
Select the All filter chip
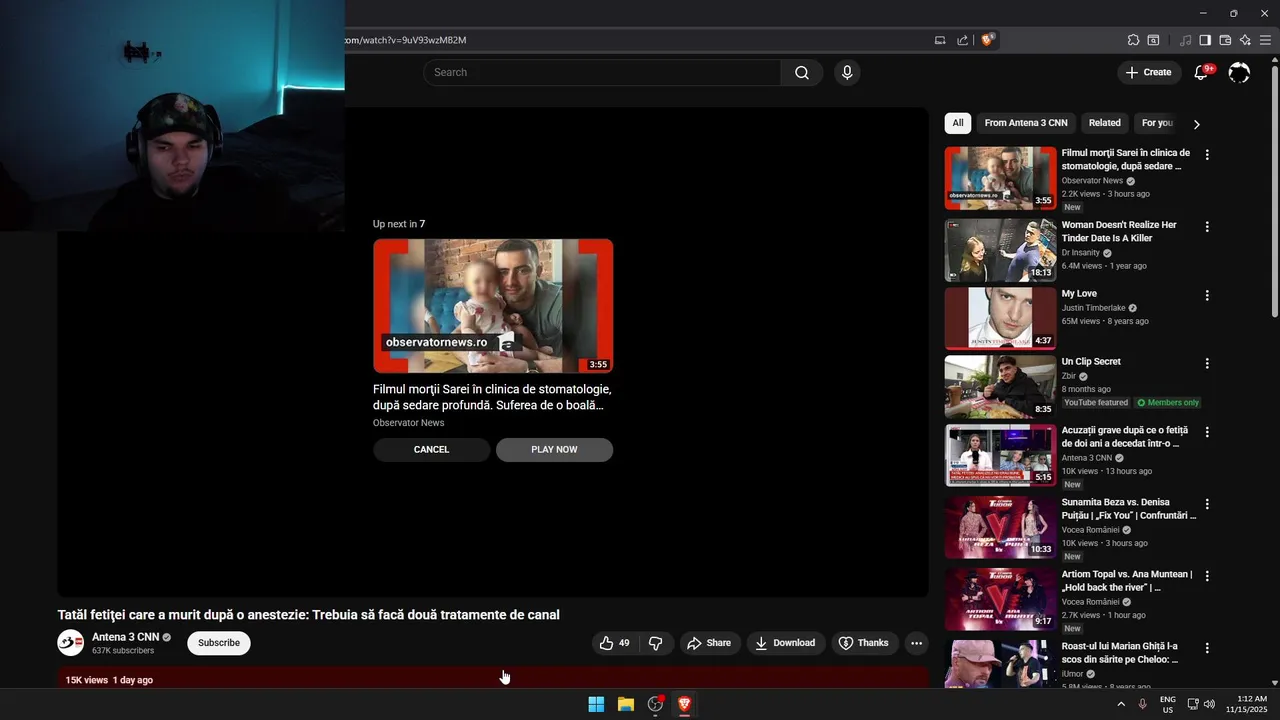958,123
